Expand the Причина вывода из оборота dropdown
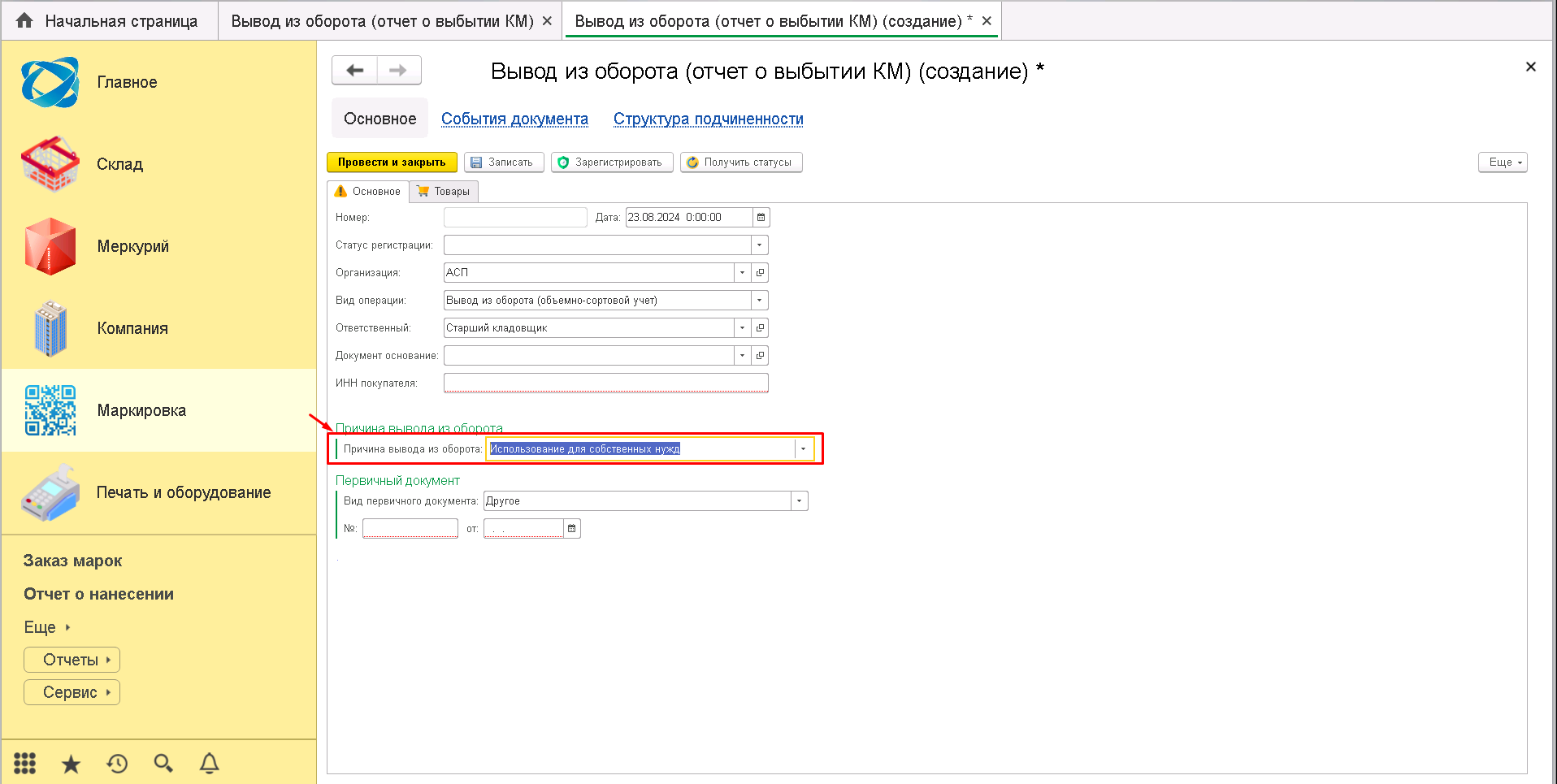This screenshot has width=1557, height=784. [x=803, y=449]
